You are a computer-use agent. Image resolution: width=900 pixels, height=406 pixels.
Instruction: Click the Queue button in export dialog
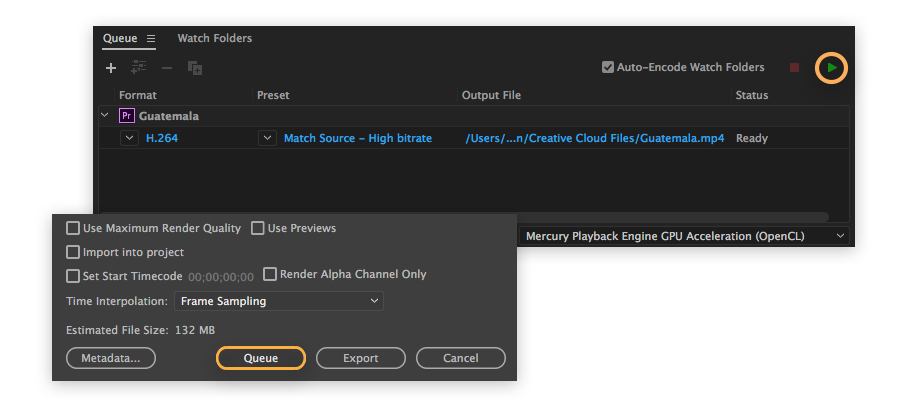click(261, 358)
